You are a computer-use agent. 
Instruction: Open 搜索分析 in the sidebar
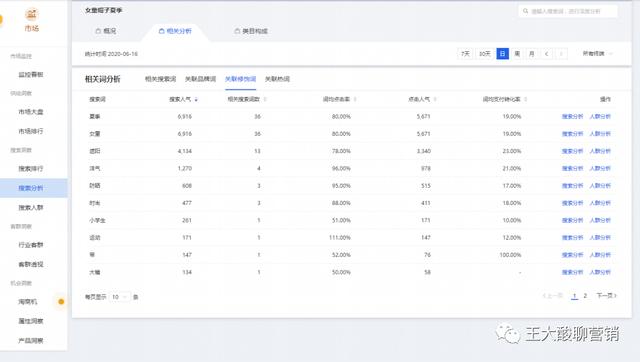click(31, 188)
